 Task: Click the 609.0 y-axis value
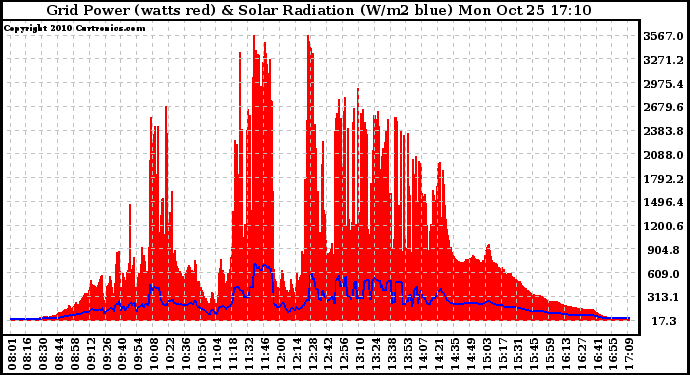[665, 274]
